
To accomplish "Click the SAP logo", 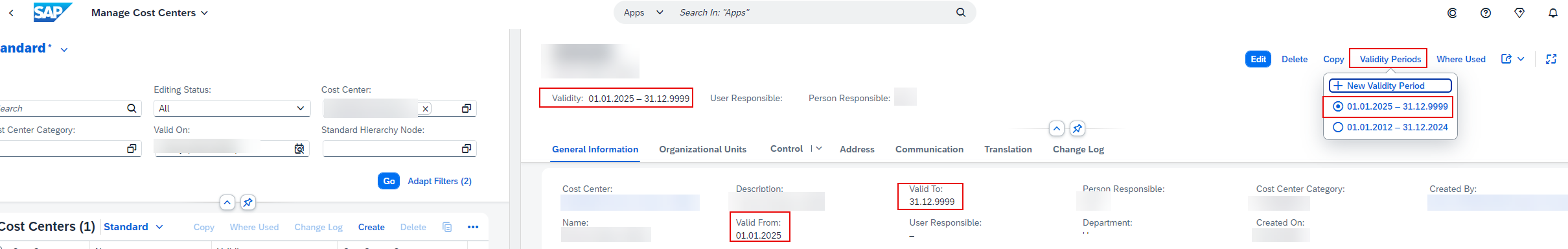I will point(53,12).
